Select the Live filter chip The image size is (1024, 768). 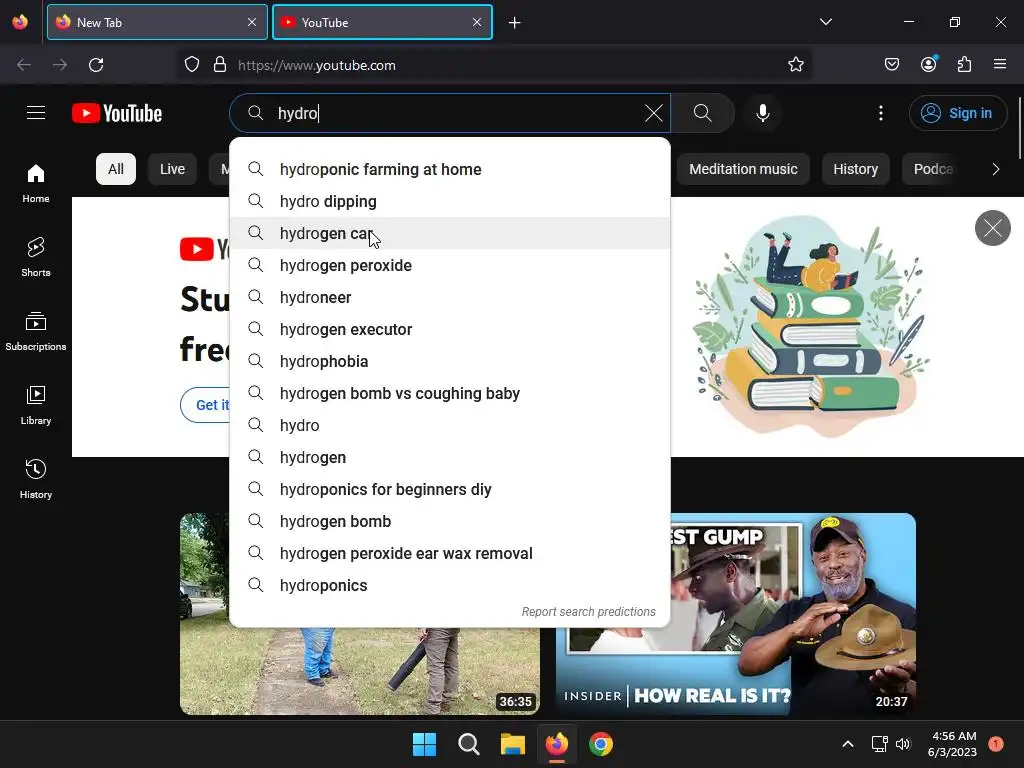172,169
